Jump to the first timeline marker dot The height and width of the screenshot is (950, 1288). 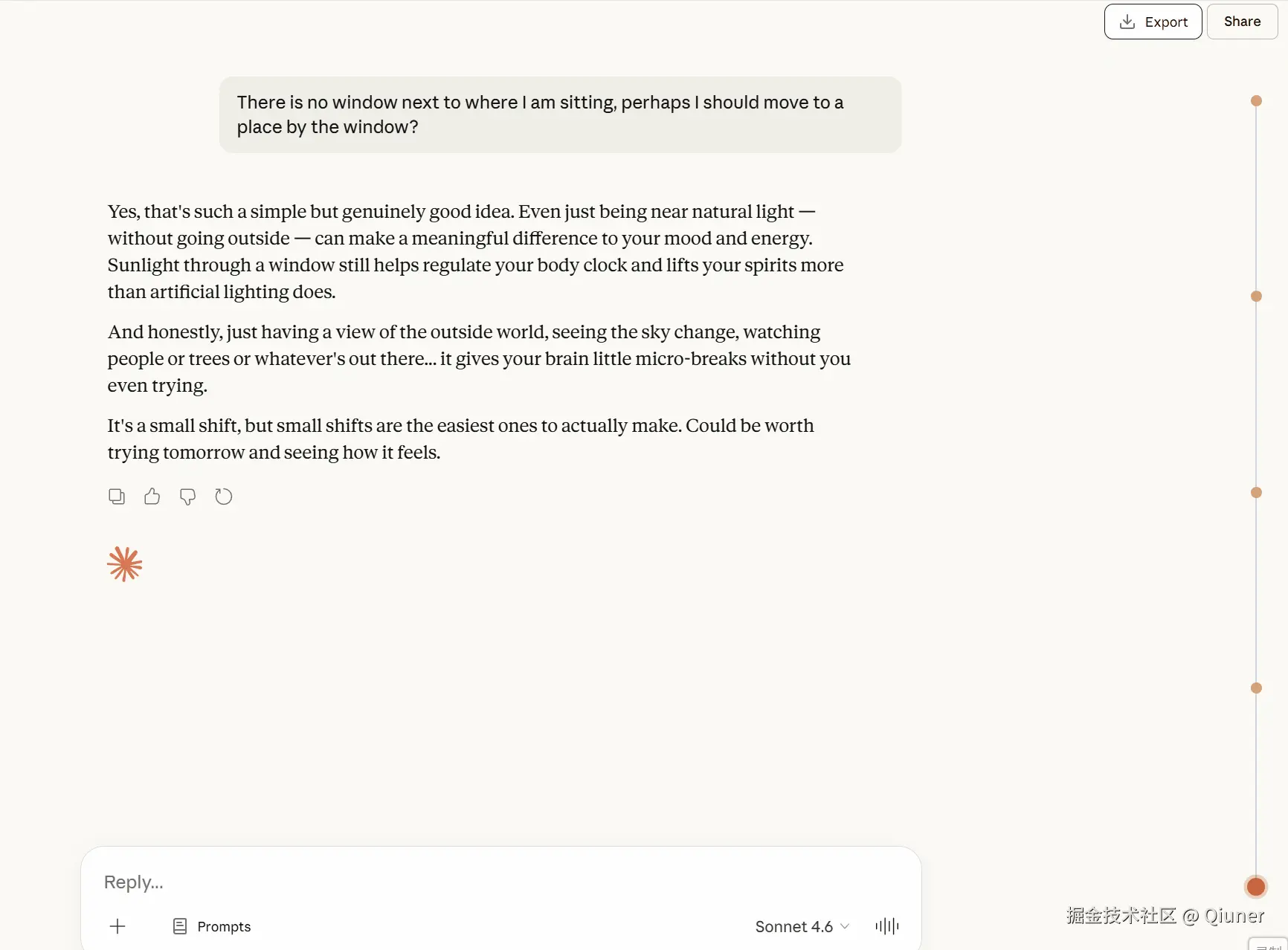[x=1256, y=101]
